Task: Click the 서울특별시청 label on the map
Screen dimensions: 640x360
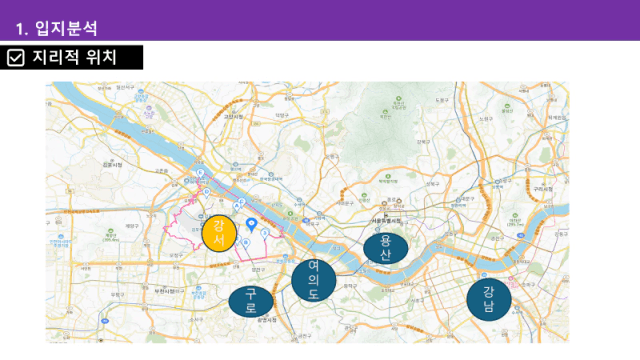Action: [x=386, y=220]
